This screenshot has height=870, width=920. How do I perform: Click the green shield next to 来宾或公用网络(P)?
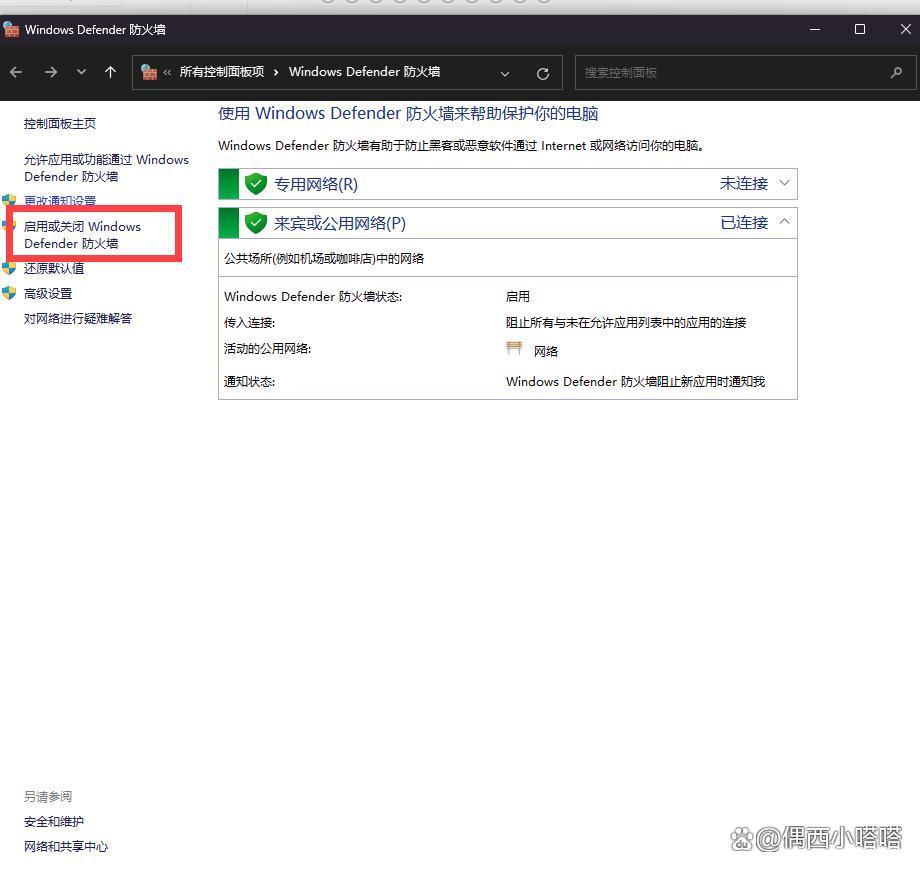(x=256, y=223)
